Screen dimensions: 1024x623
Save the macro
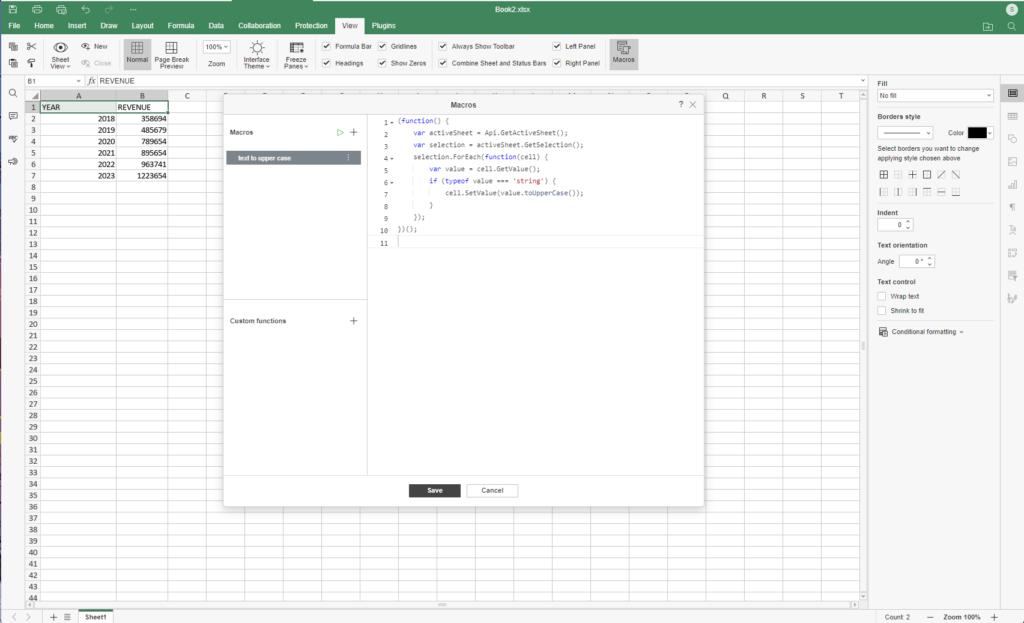click(434, 491)
